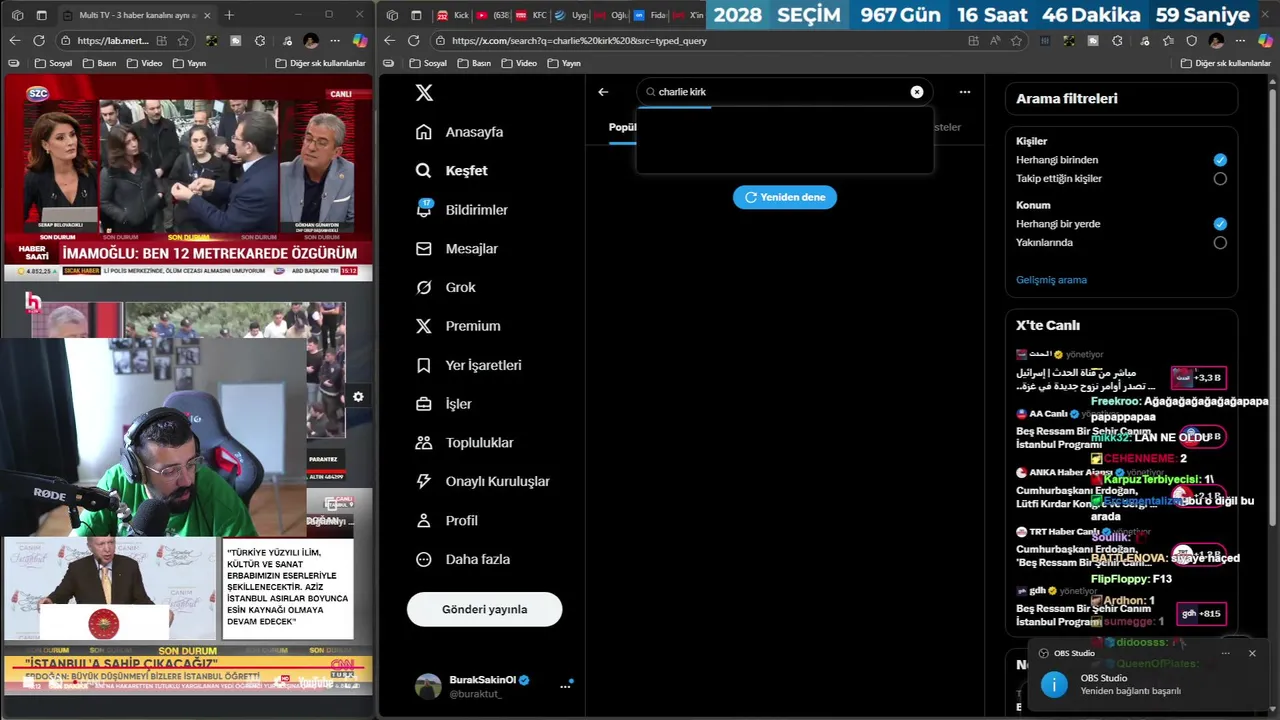Switch to the YouTube (638) tab

pos(493,15)
